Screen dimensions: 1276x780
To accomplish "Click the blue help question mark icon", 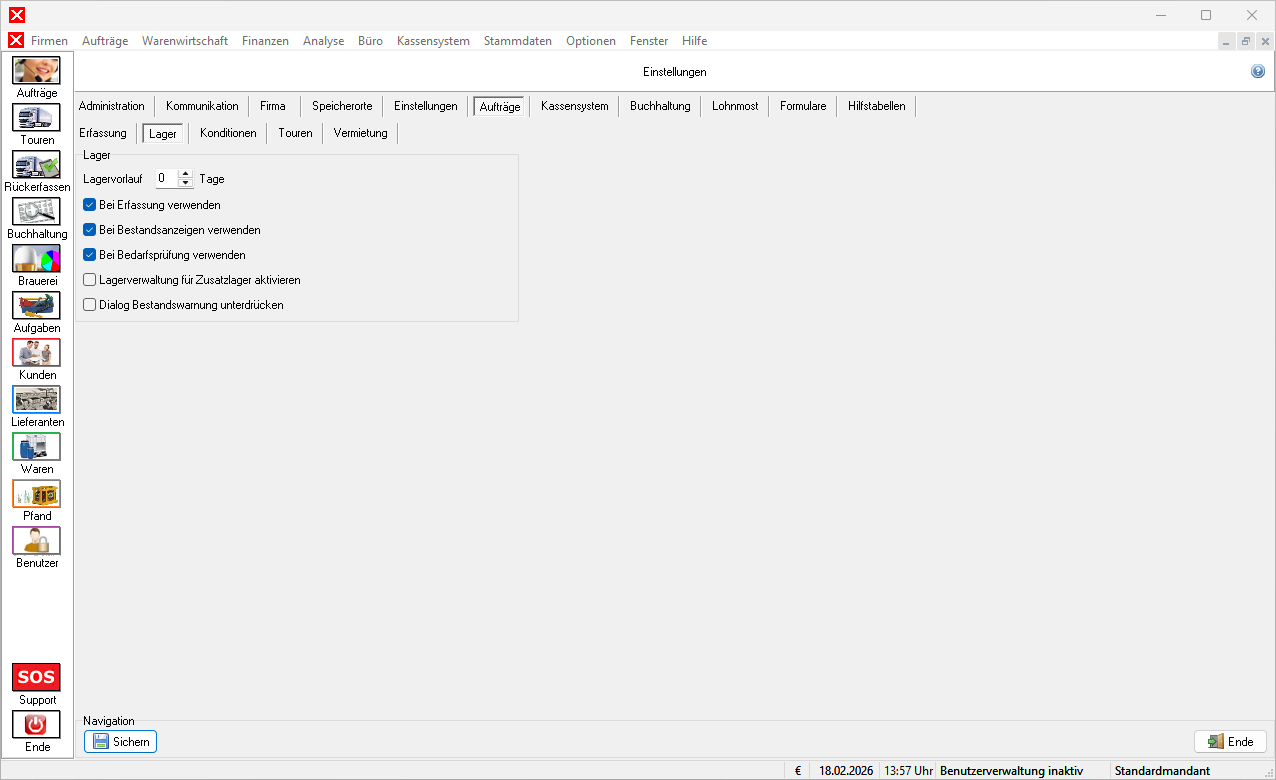I will click(x=1258, y=72).
